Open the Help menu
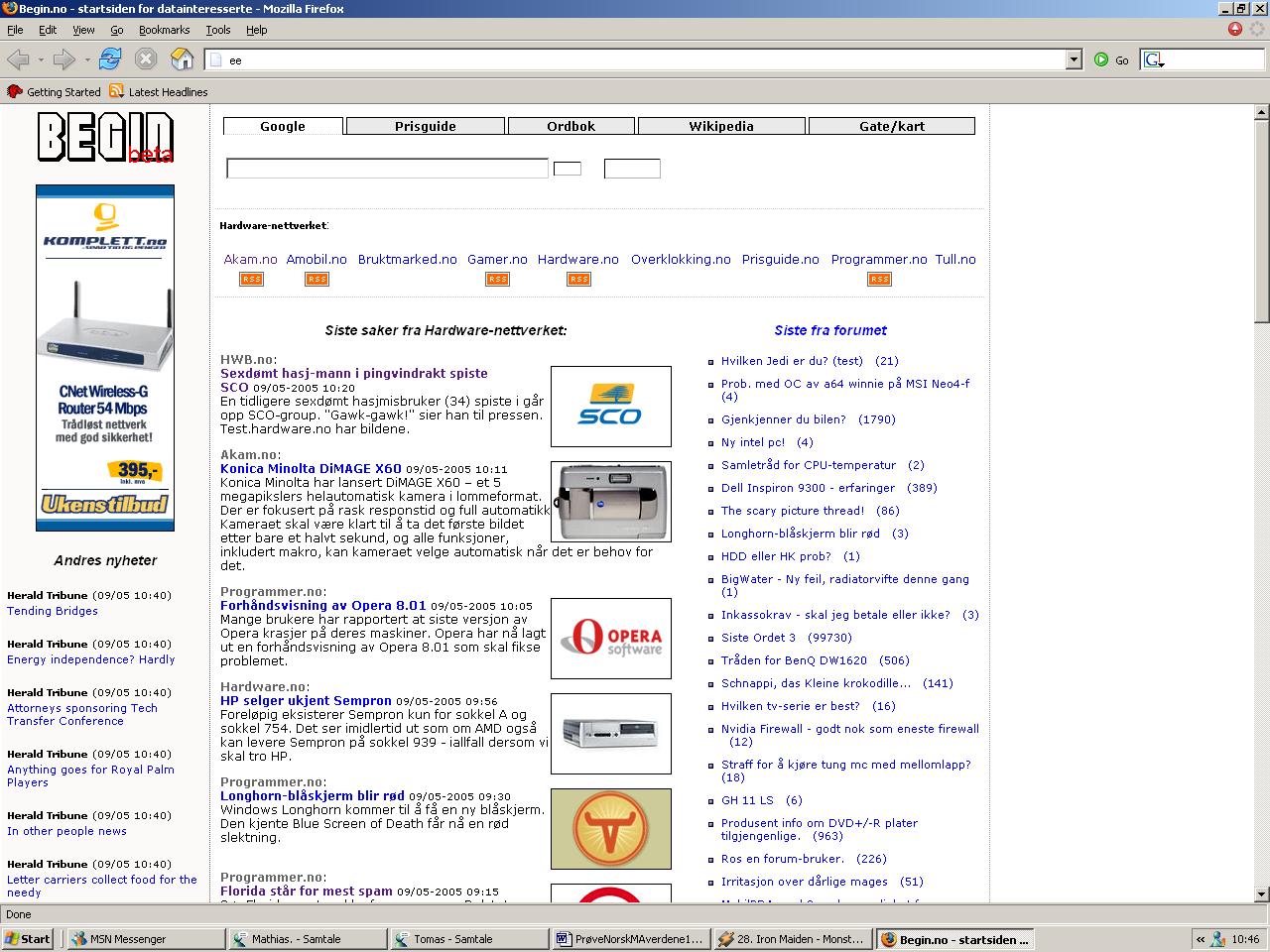 (x=257, y=30)
